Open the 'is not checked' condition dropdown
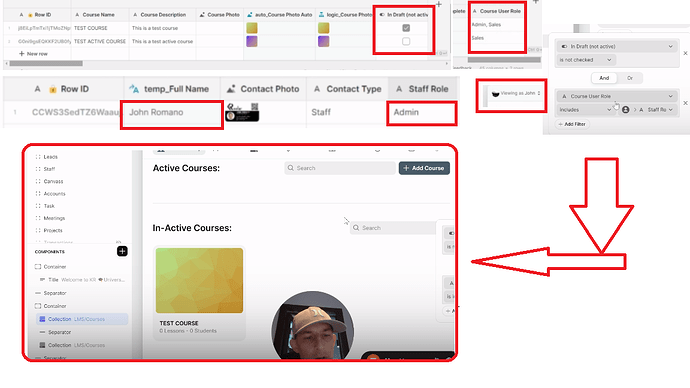 (585, 60)
